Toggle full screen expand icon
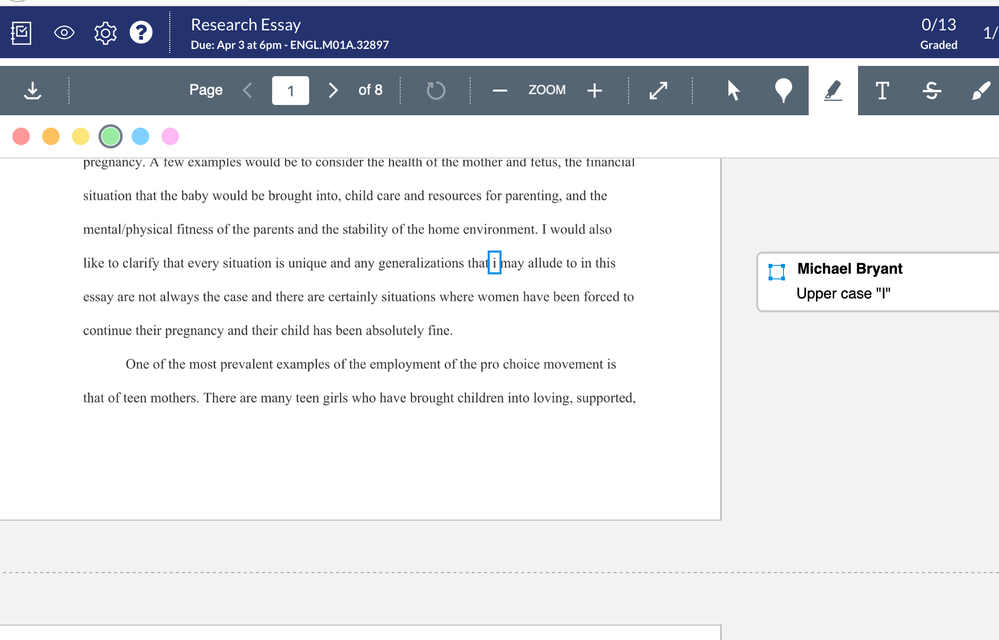999x640 pixels. (658, 91)
